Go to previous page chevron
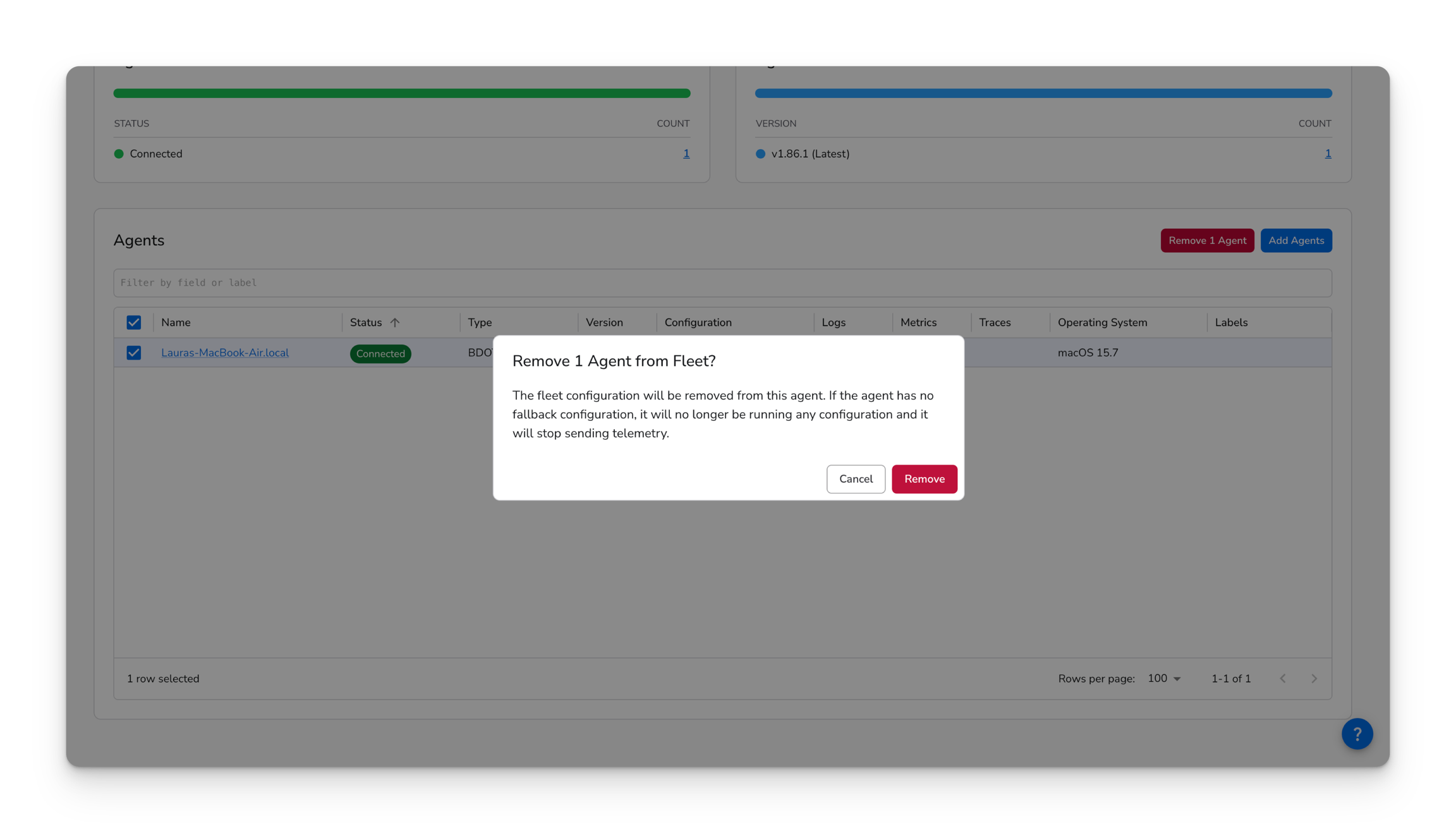 point(1282,678)
